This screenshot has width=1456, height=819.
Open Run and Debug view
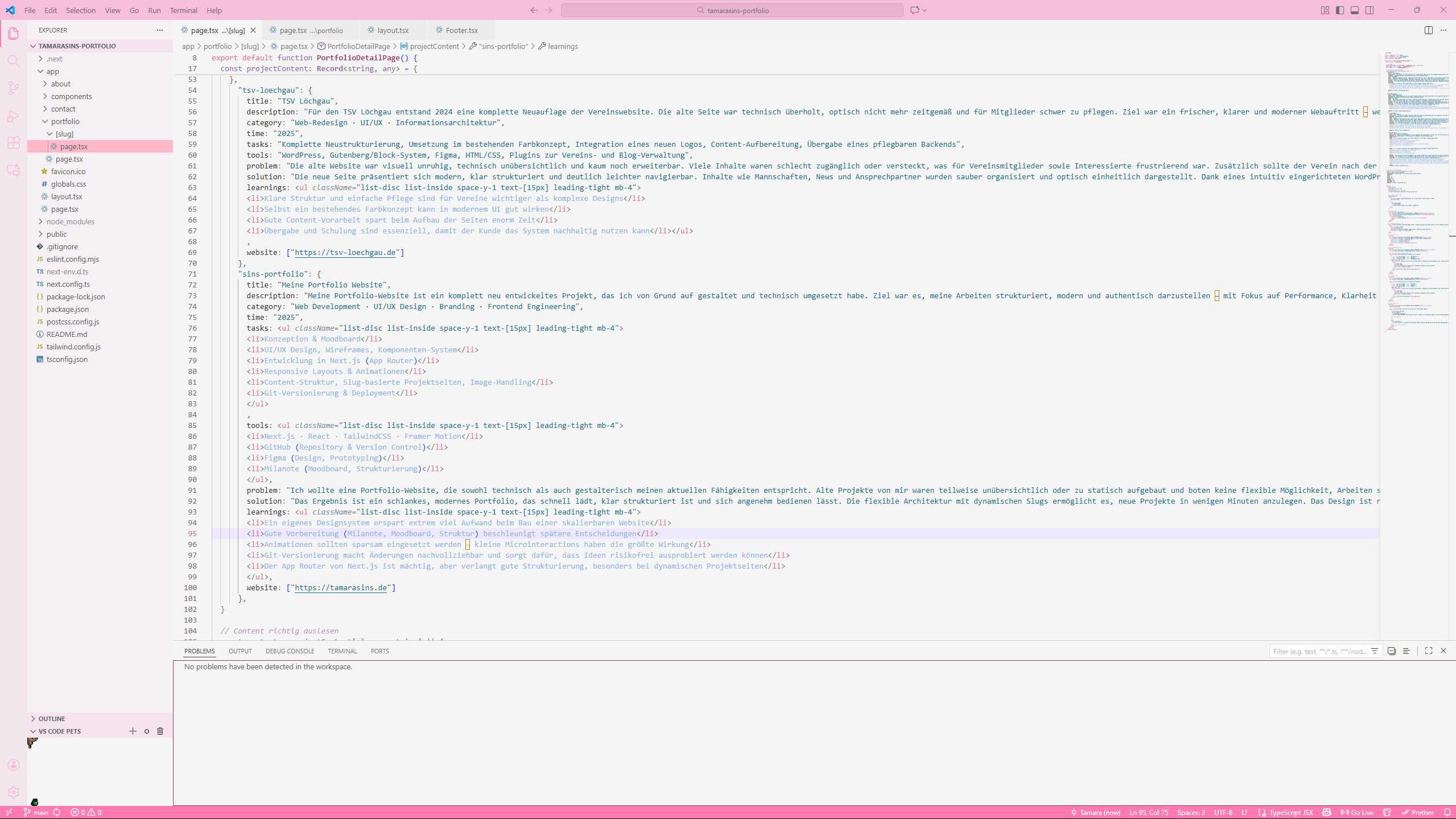14,116
